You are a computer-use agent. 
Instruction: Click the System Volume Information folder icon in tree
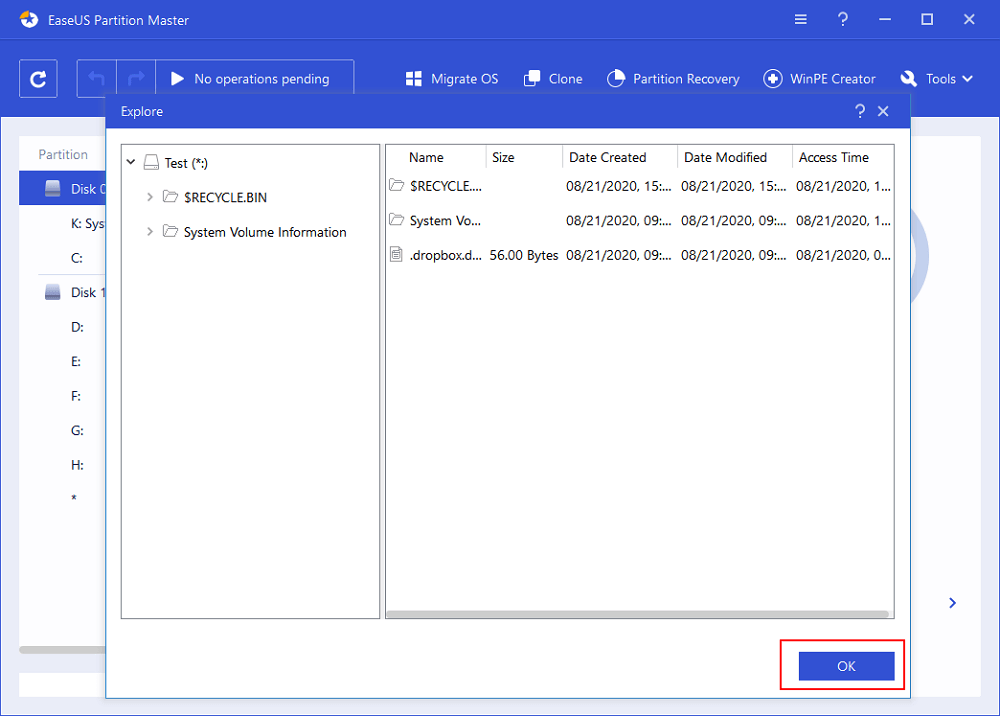pyautogui.click(x=170, y=231)
